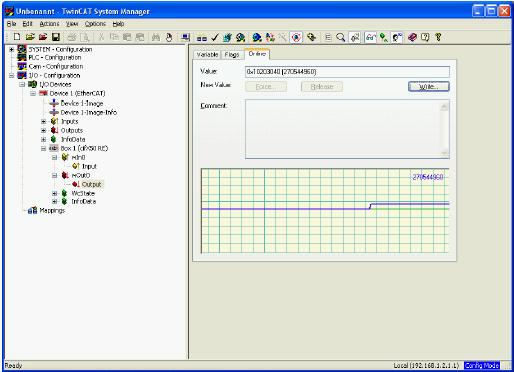Image resolution: width=514 pixels, height=372 pixels.
Task: Click the binoculars Find toolbar icon
Action: tap(156, 37)
